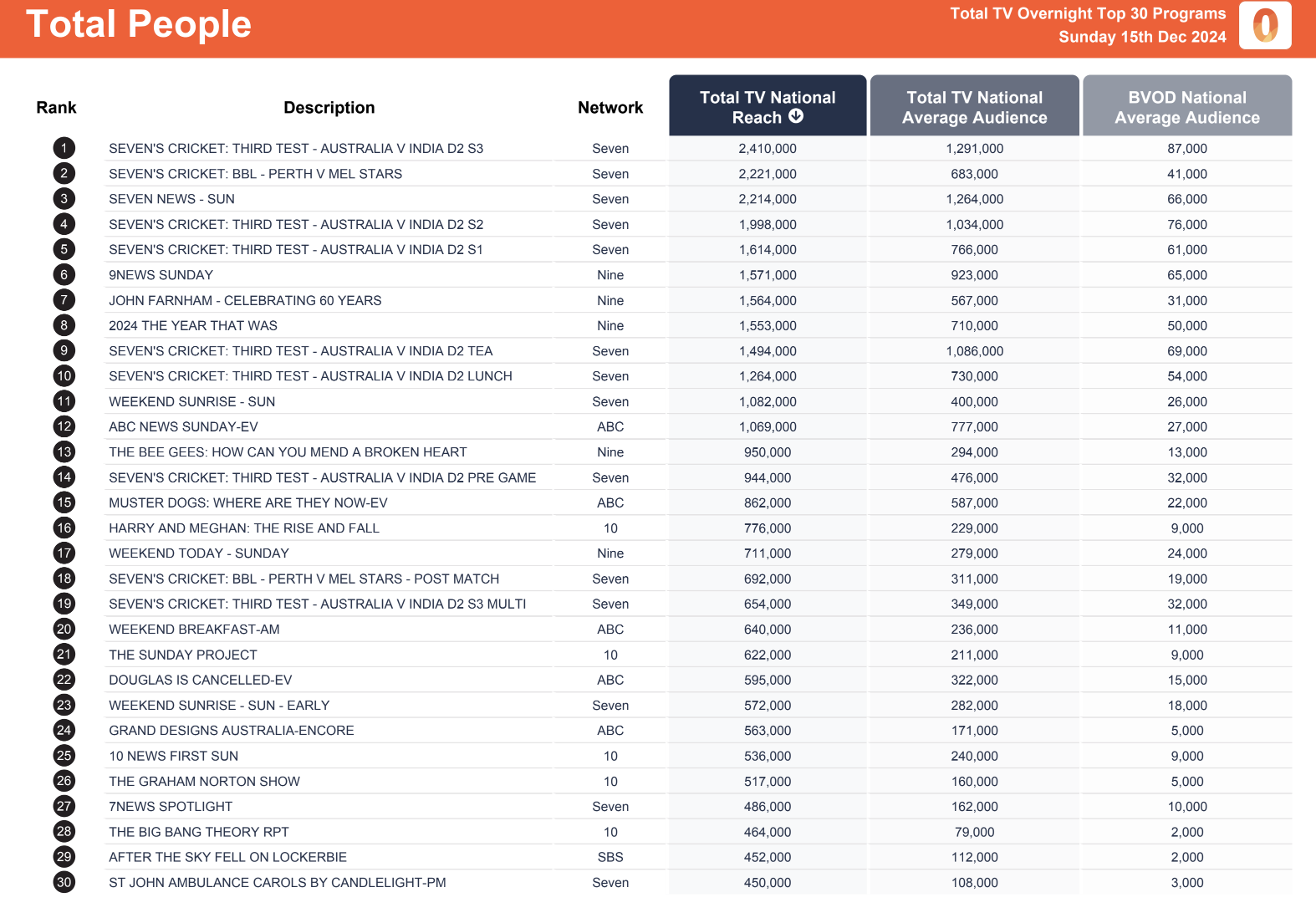The width and height of the screenshot is (1316, 918).
Task: Click rank badge number 12
Action: [x=64, y=426]
